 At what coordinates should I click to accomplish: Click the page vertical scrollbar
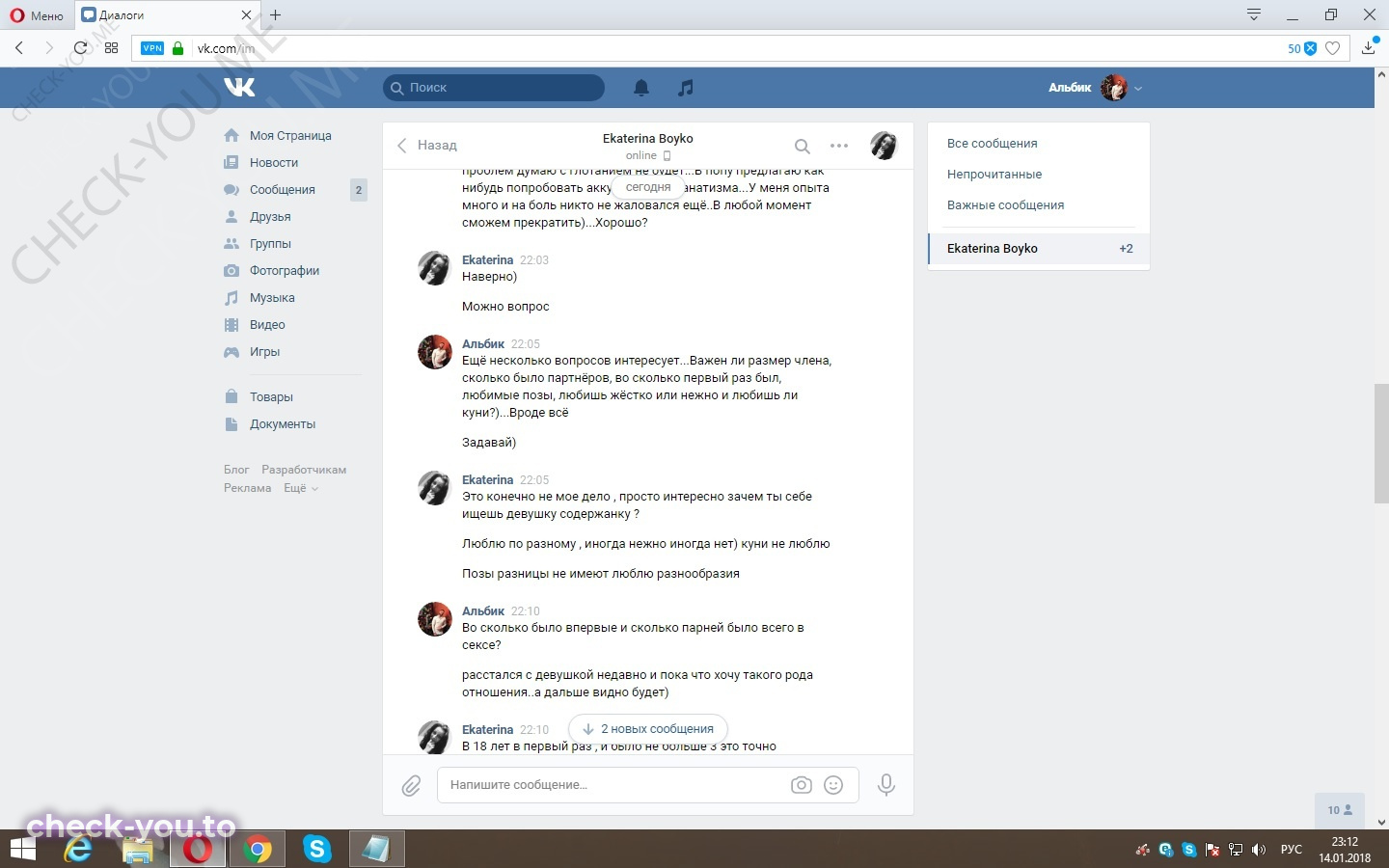point(1381,444)
